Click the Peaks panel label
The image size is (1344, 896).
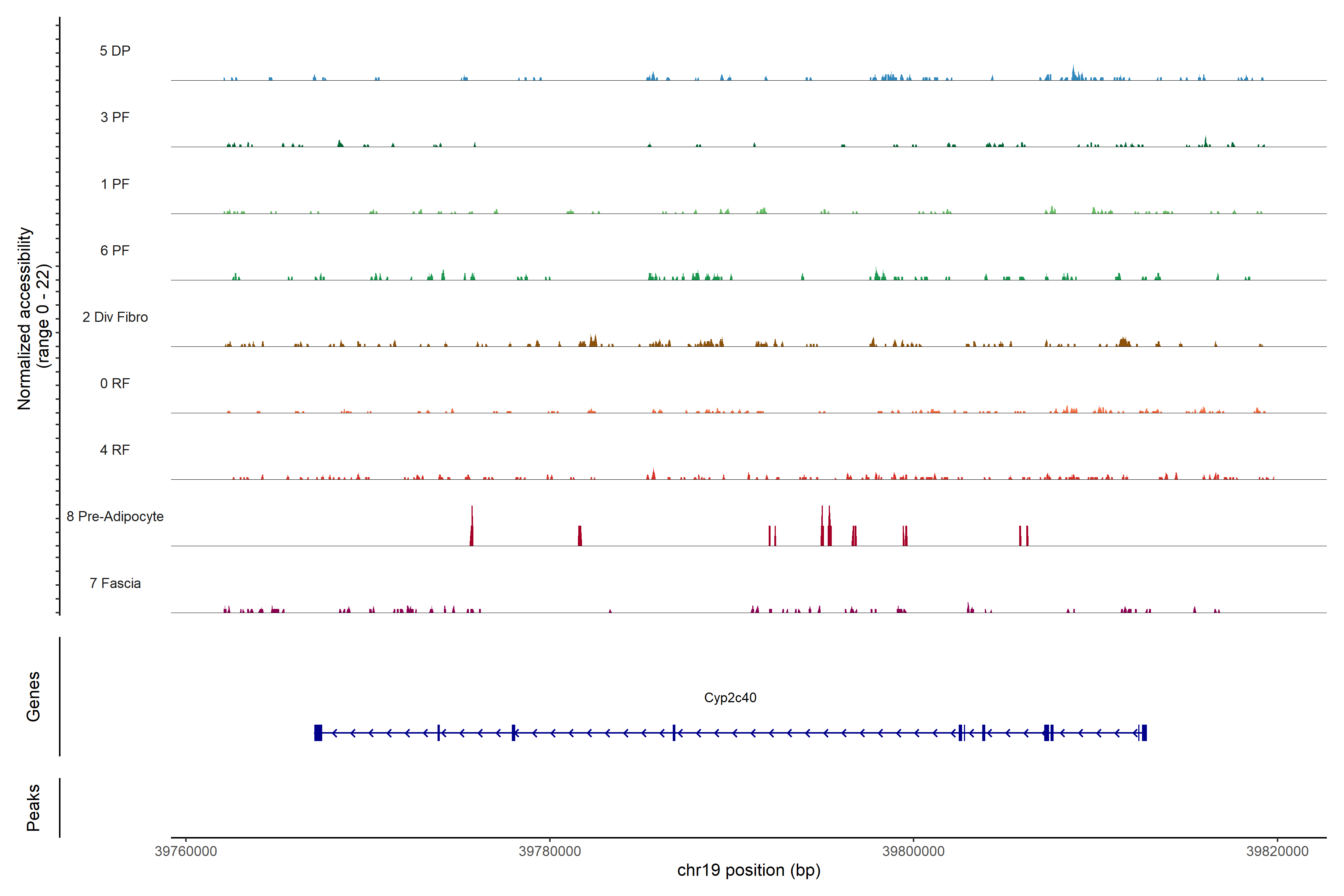33,808
